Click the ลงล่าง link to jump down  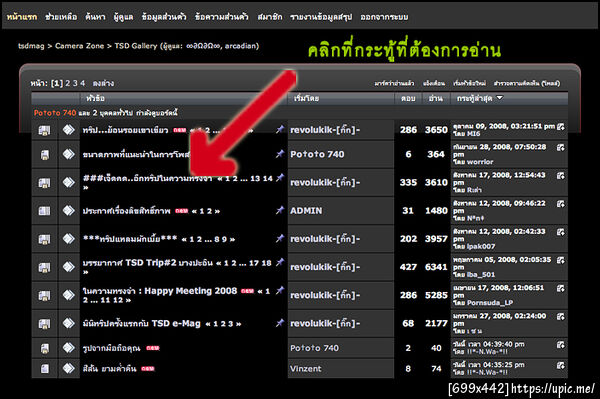tap(103, 83)
